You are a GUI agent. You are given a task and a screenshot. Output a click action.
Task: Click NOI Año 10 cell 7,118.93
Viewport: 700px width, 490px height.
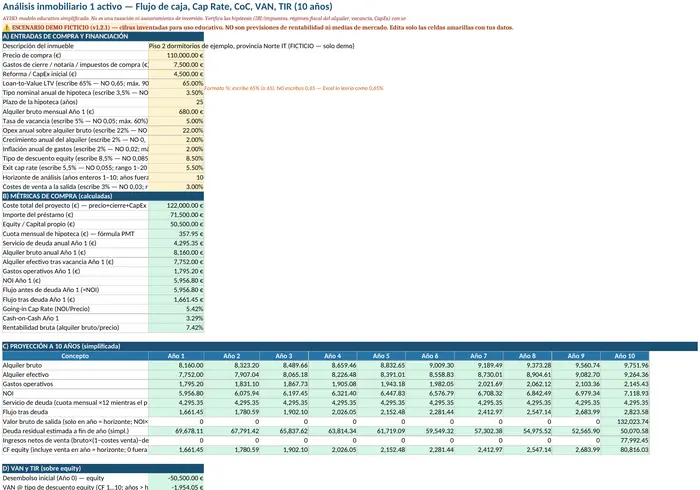pos(625,394)
